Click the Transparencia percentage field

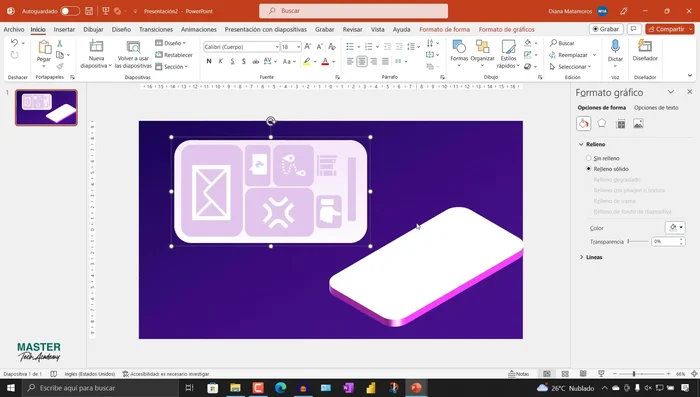tap(665, 241)
